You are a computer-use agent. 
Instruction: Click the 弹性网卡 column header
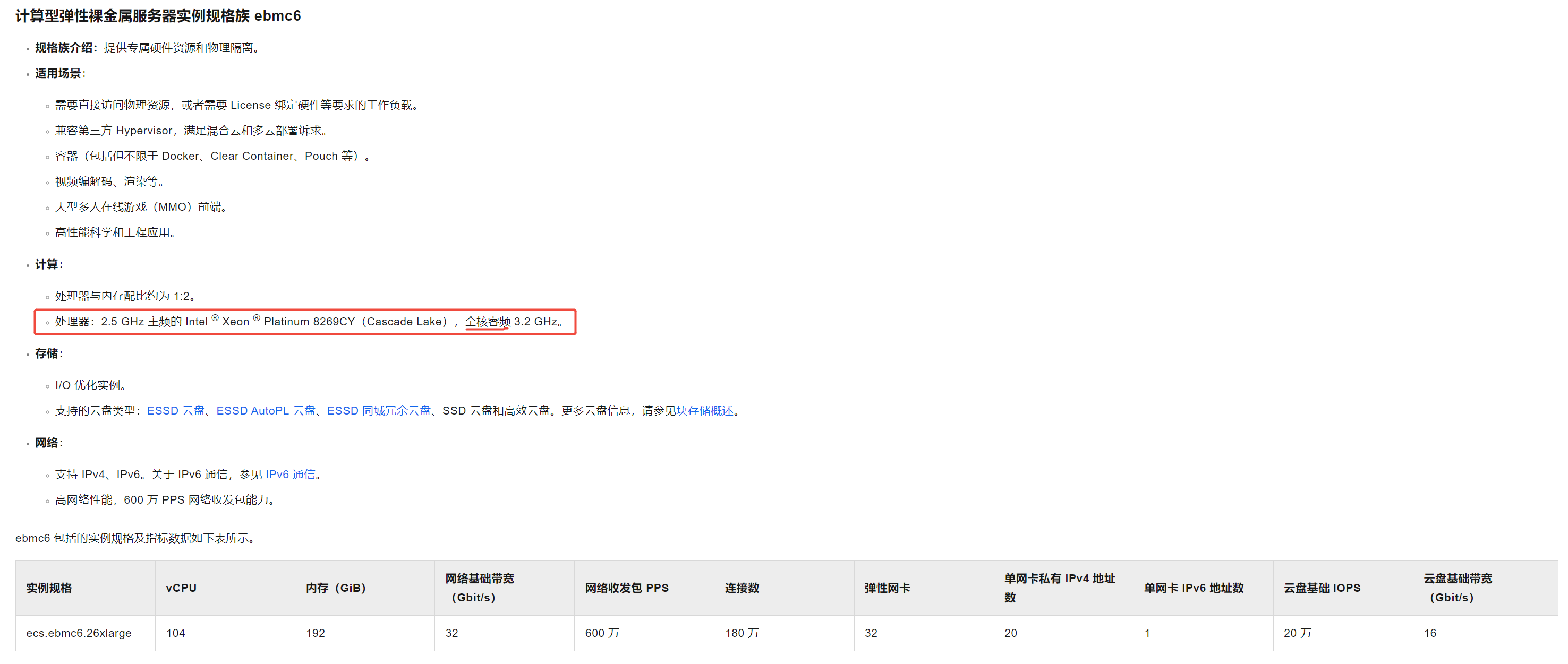[x=887, y=588]
